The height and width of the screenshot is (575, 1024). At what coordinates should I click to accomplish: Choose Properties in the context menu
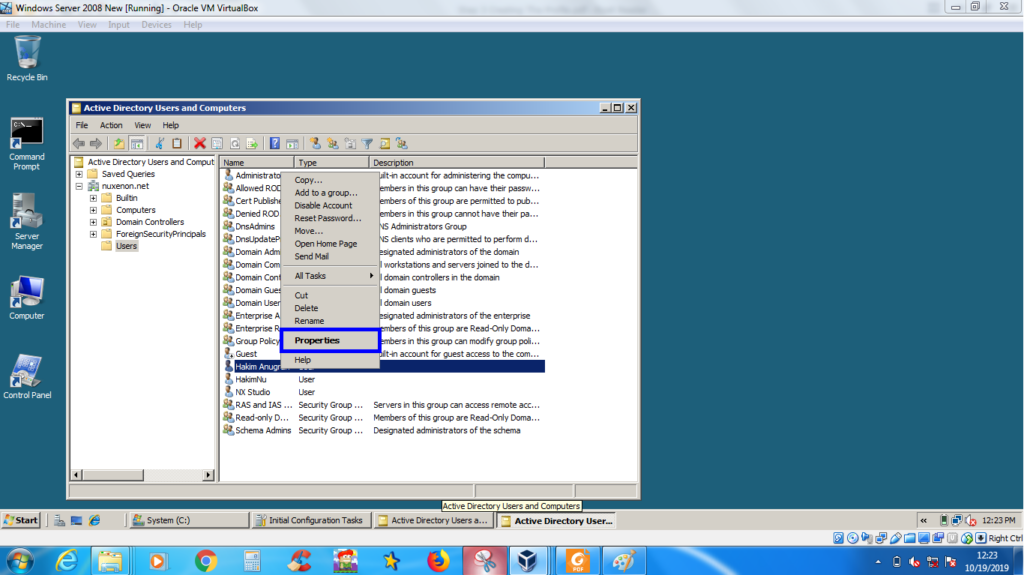coord(330,340)
